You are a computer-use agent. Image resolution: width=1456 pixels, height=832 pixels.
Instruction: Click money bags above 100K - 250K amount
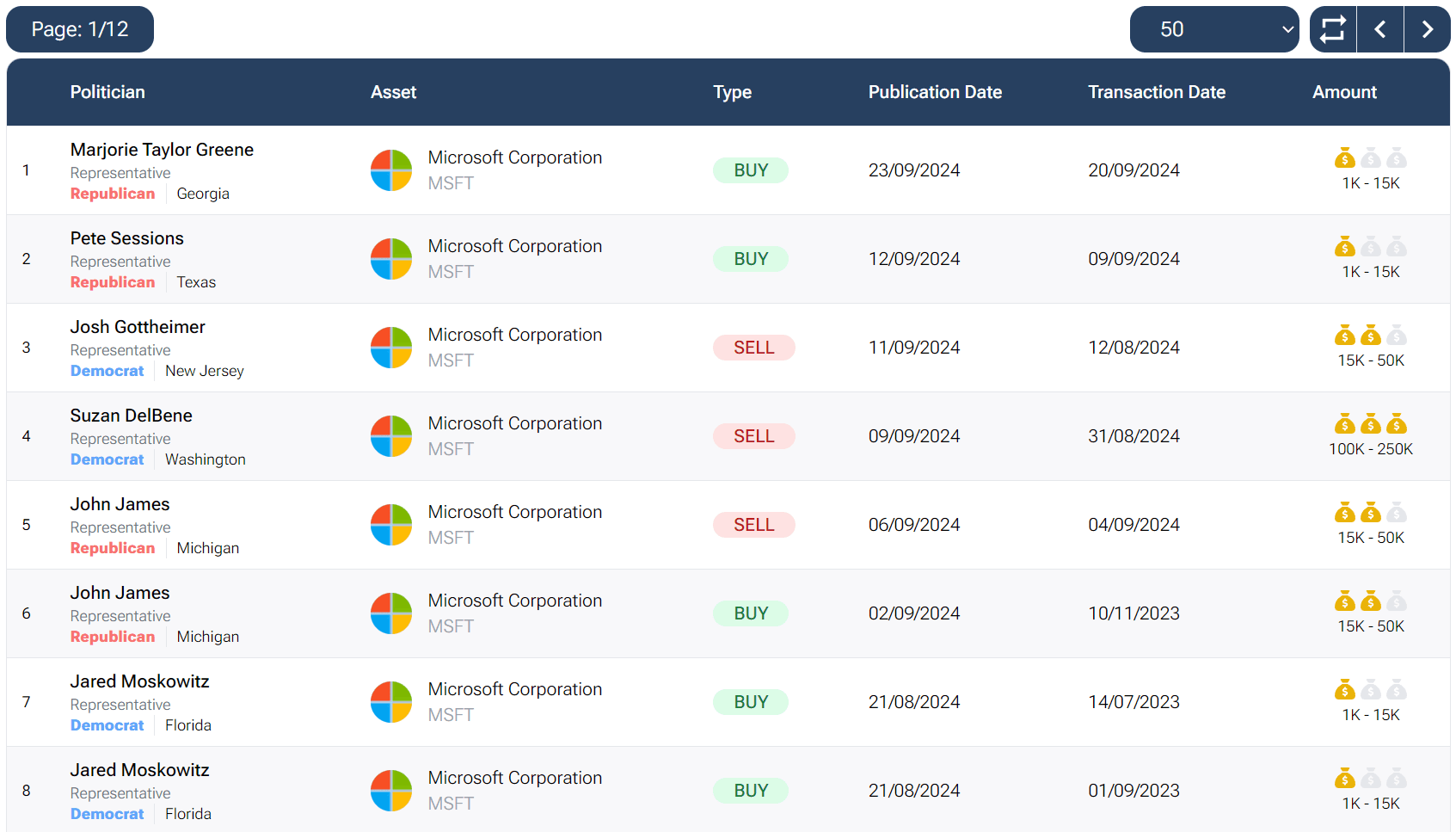tap(1370, 424)
